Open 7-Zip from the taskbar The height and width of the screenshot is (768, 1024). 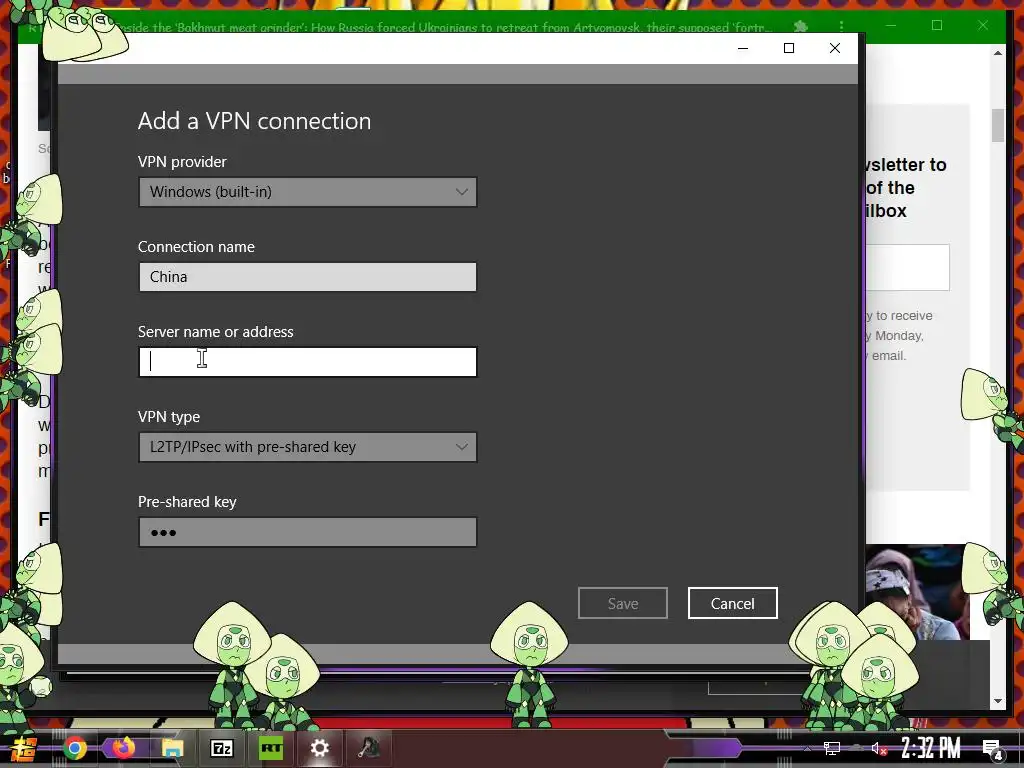click(221, 748)
